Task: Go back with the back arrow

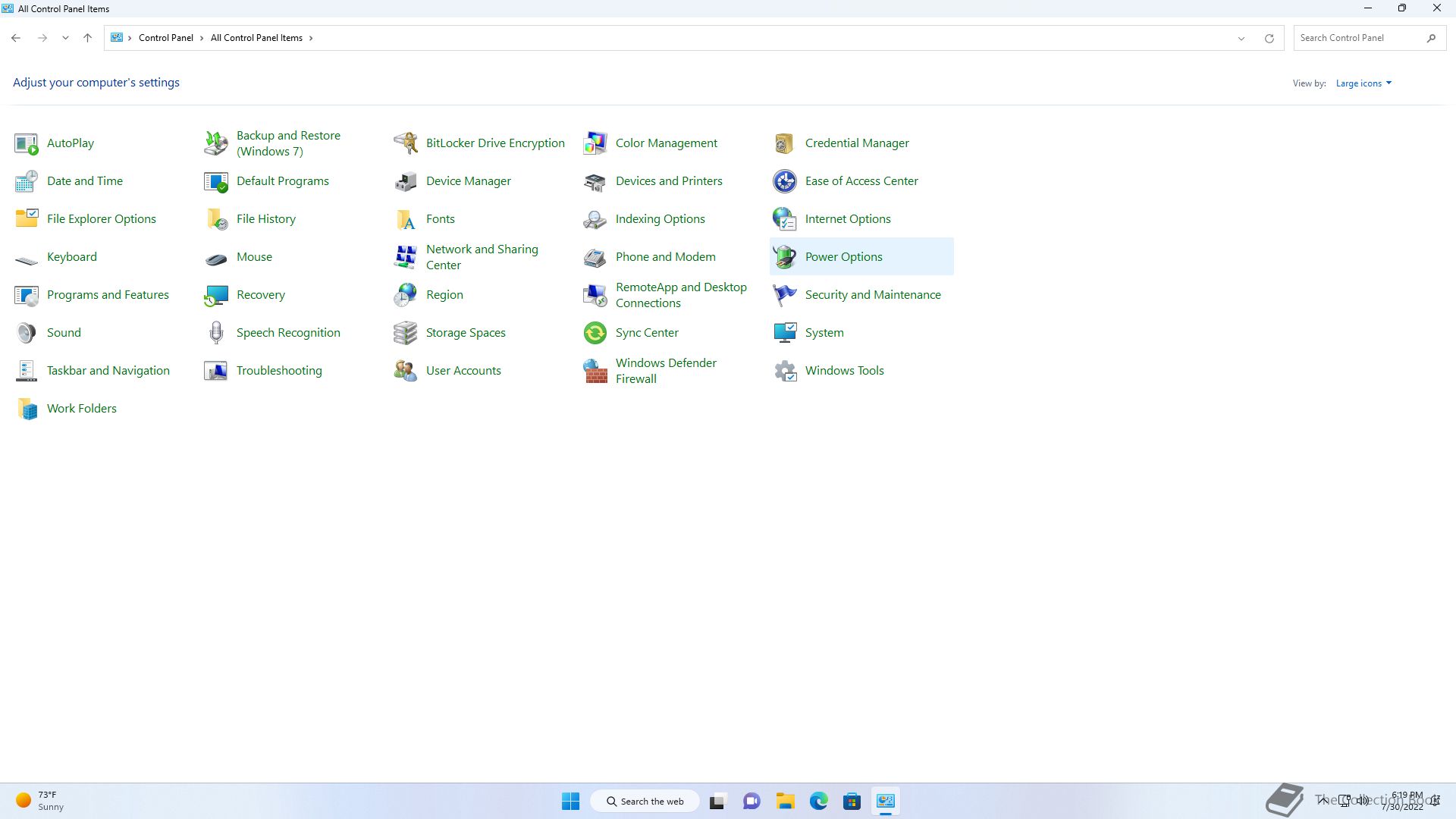Action: [x=16, y=38]
